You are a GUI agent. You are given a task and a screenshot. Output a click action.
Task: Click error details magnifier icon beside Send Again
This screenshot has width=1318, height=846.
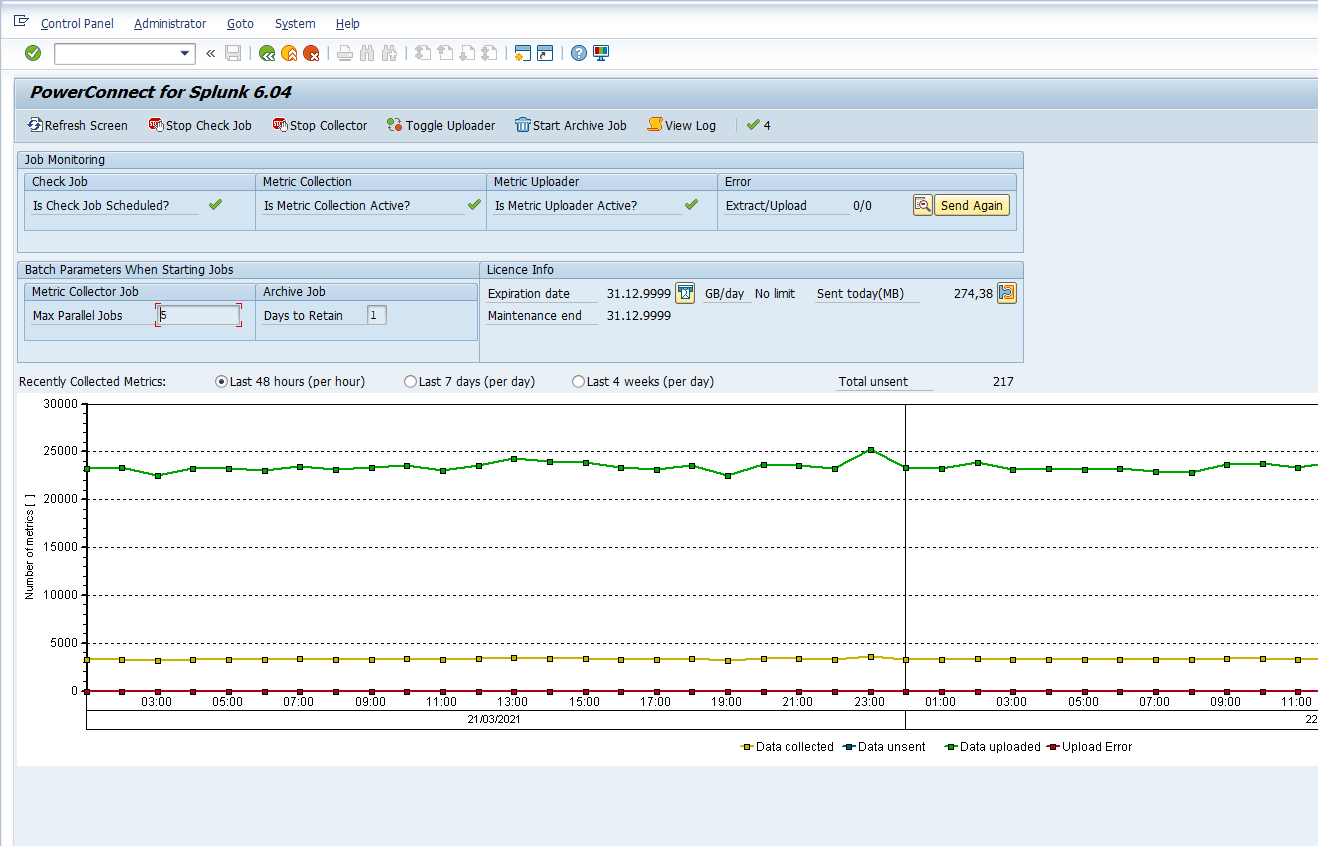(x=922, y=205)
